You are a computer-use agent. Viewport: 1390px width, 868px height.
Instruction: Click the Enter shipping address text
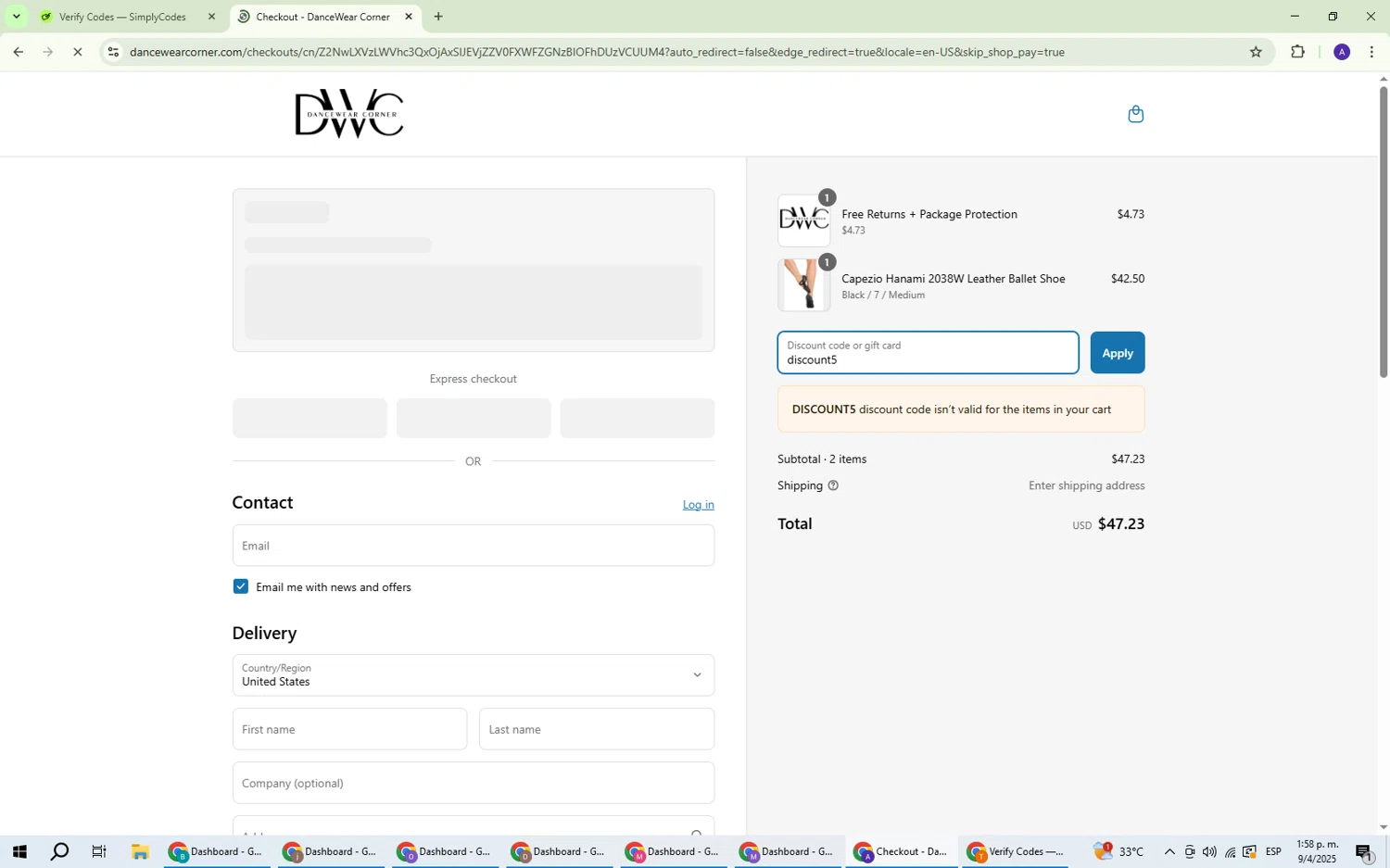1086,485
